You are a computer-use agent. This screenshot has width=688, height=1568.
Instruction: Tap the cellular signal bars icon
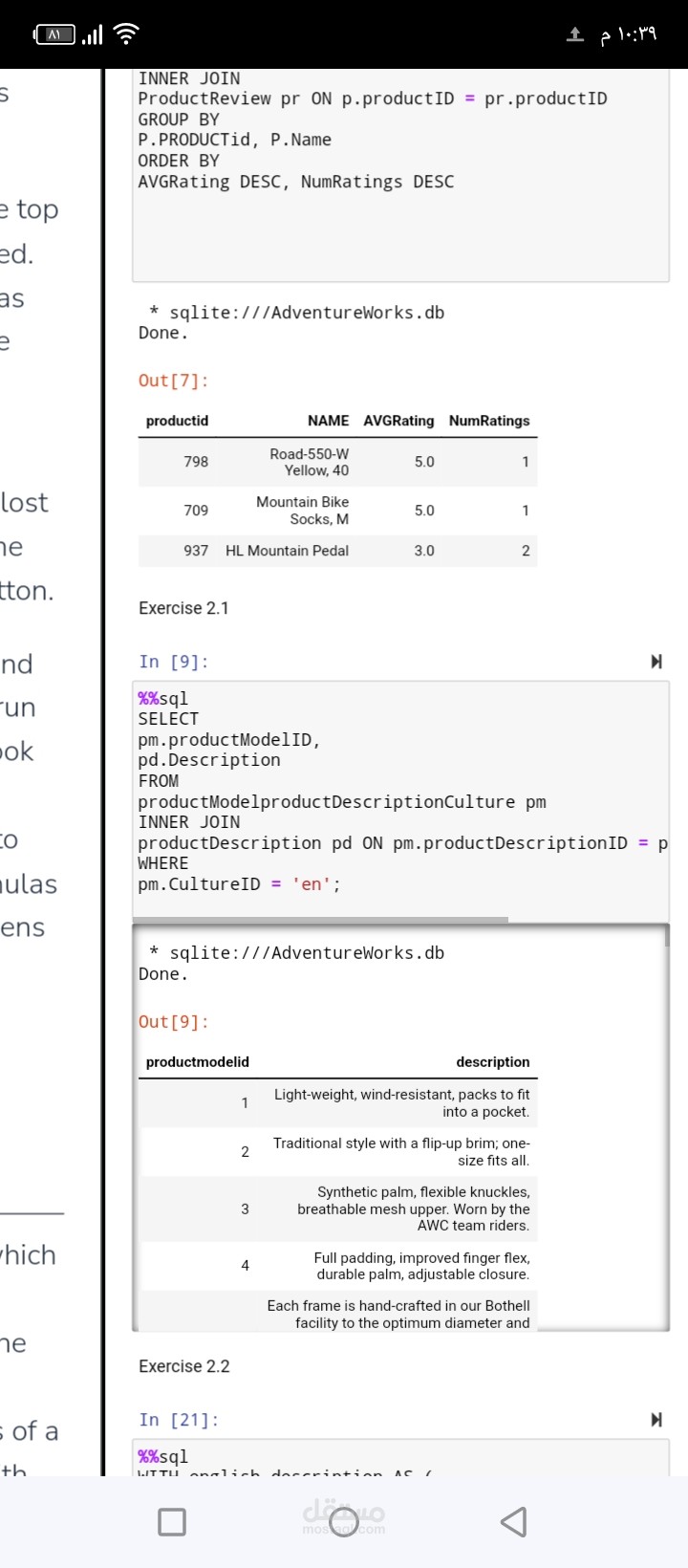click(x=92, y=35)
